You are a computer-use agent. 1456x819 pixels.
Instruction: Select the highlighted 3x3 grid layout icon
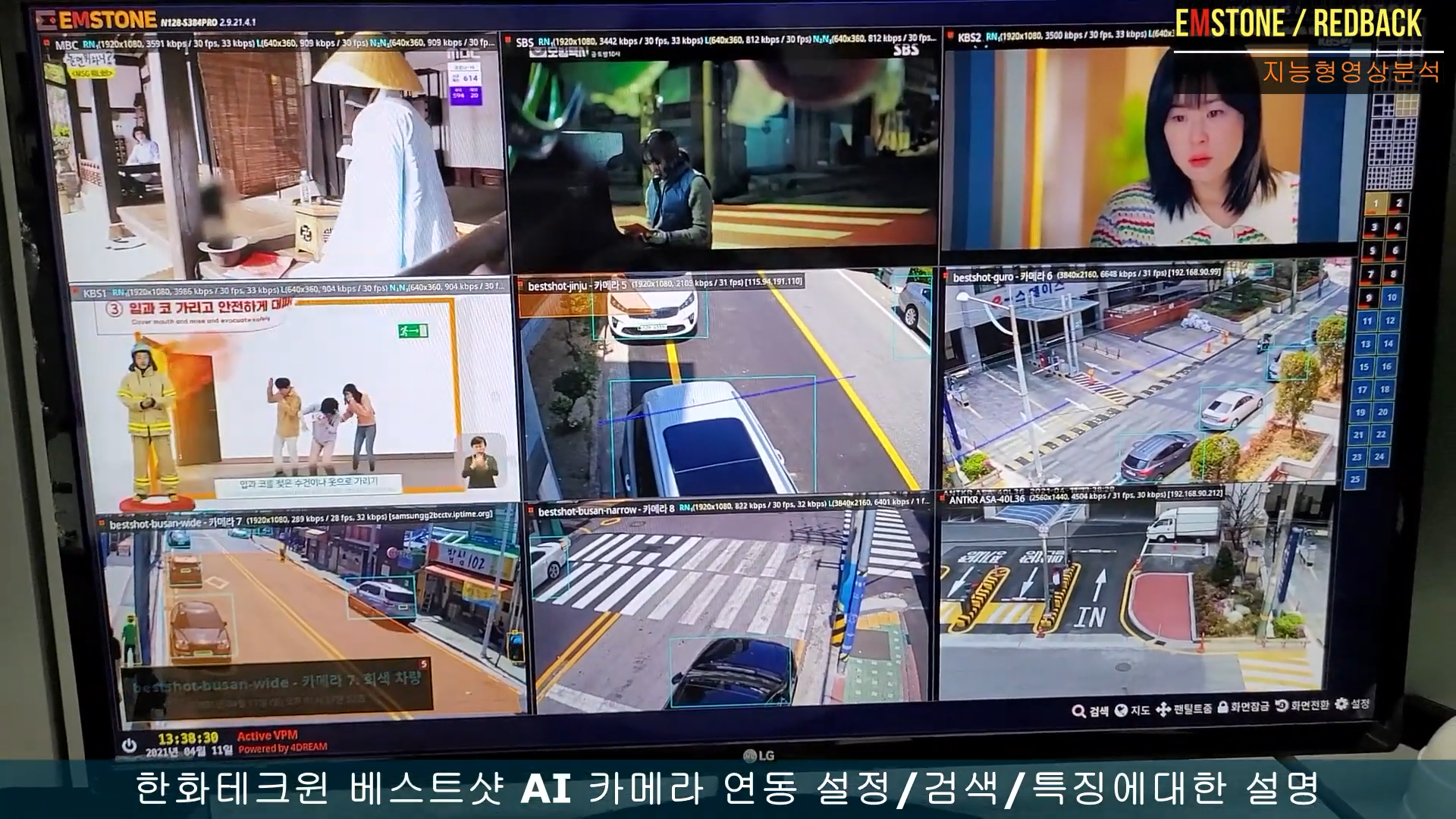(x=1407, y=105)
